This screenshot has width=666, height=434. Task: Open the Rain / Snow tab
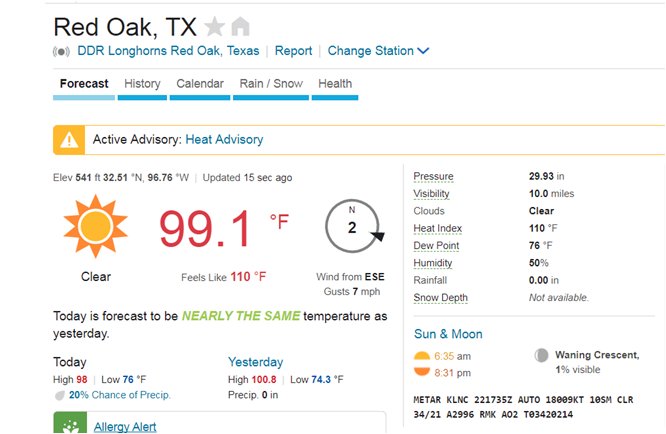(271, 84)
